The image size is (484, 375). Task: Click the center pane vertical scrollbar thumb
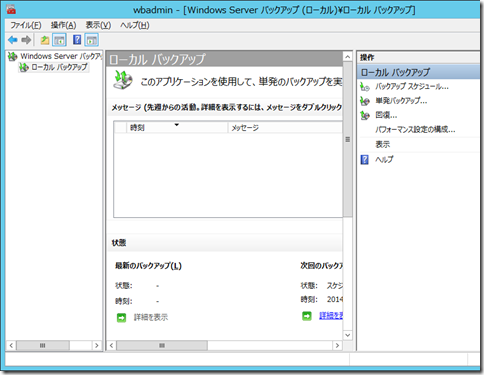pos(347,139)
